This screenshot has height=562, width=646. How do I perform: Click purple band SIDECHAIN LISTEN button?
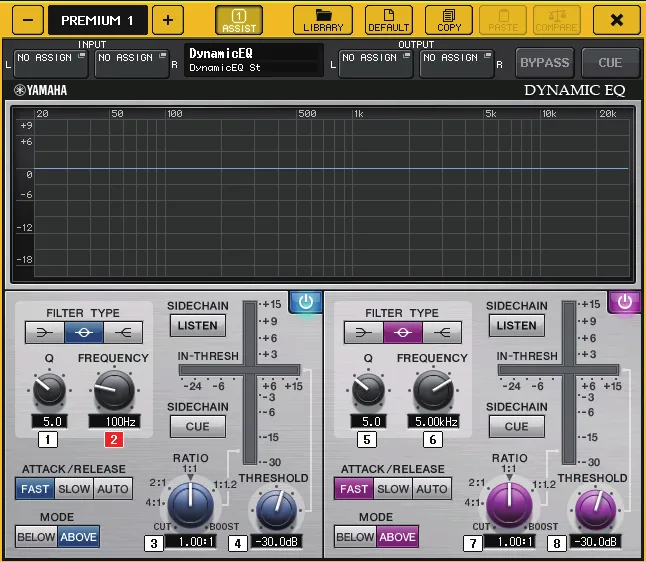[517, 325]
